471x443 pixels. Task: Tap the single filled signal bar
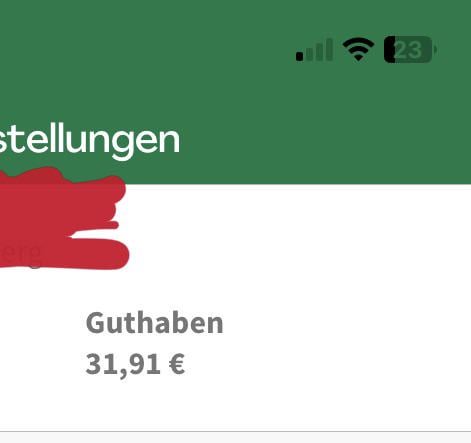(299, 57)
